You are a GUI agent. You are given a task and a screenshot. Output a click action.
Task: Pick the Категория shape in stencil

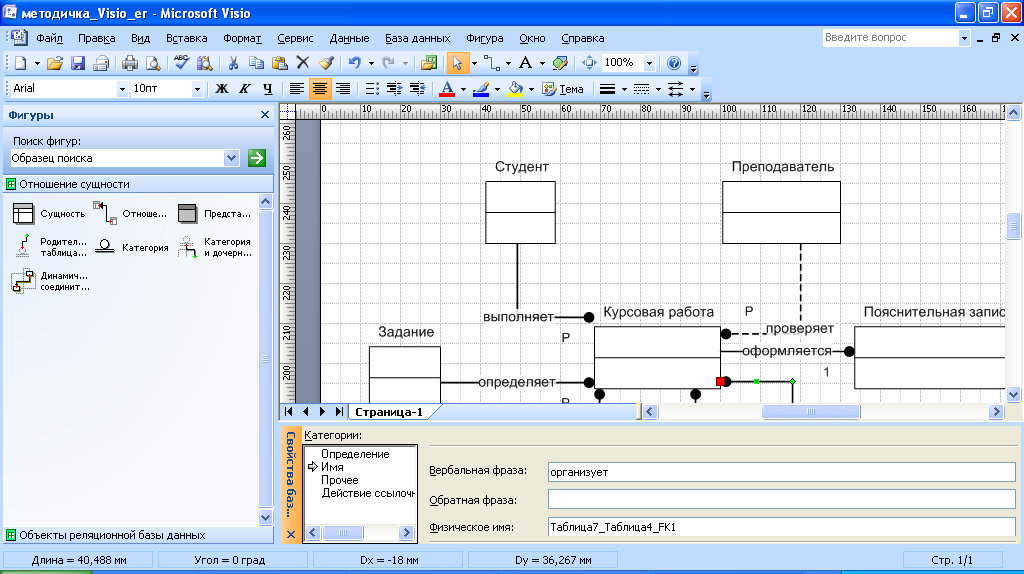point(131,247)
